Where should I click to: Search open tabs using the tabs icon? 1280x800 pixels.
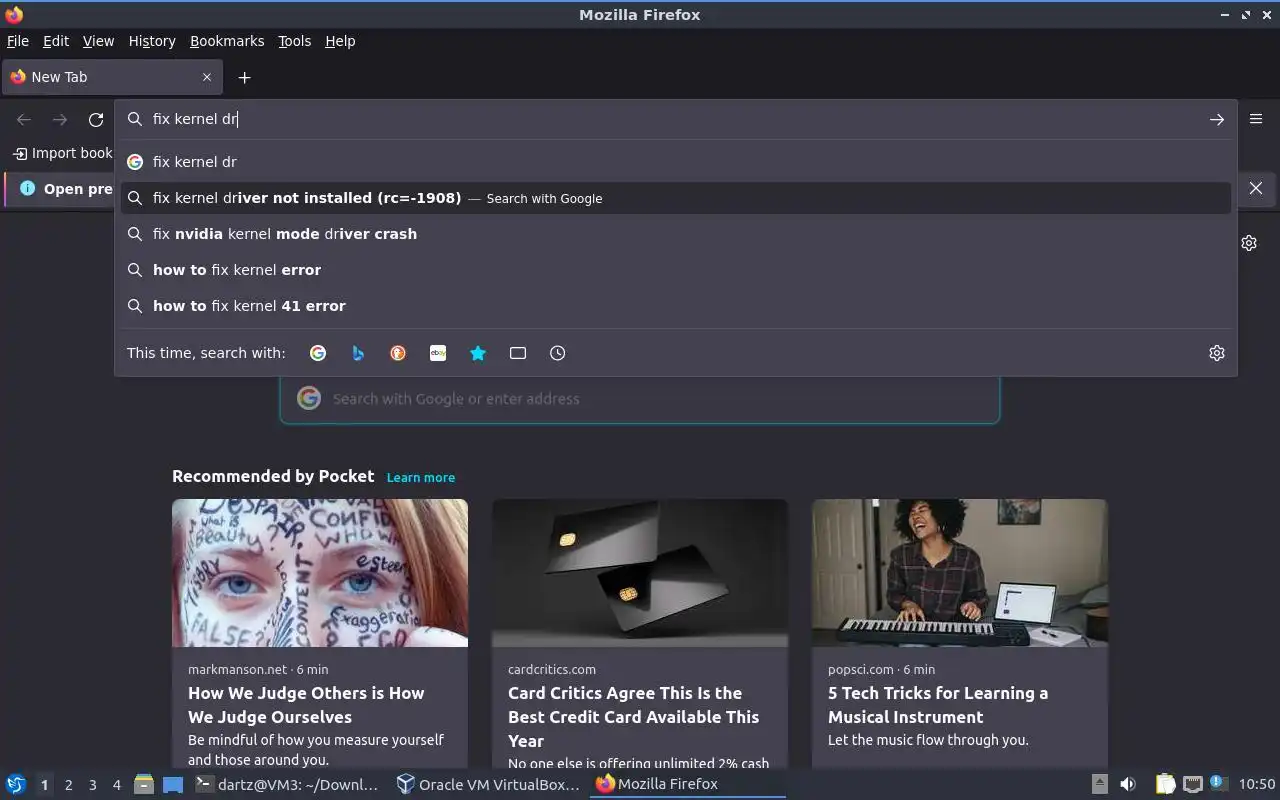tap(518, 353)
